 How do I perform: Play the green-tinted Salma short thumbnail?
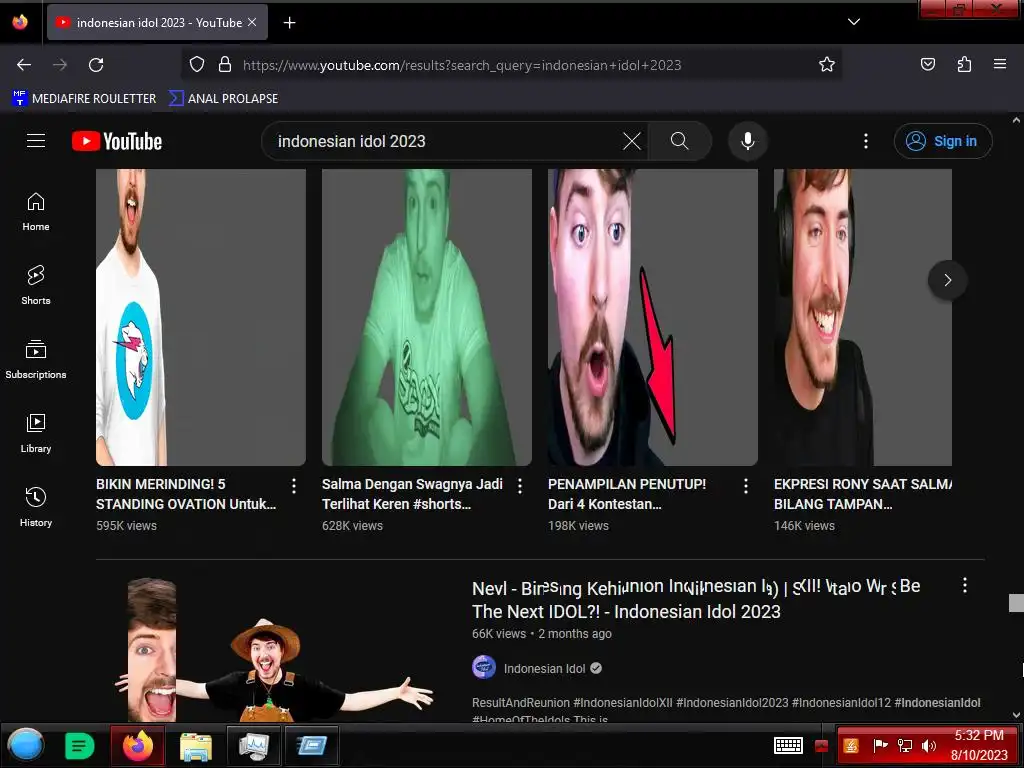click(426, 317)
